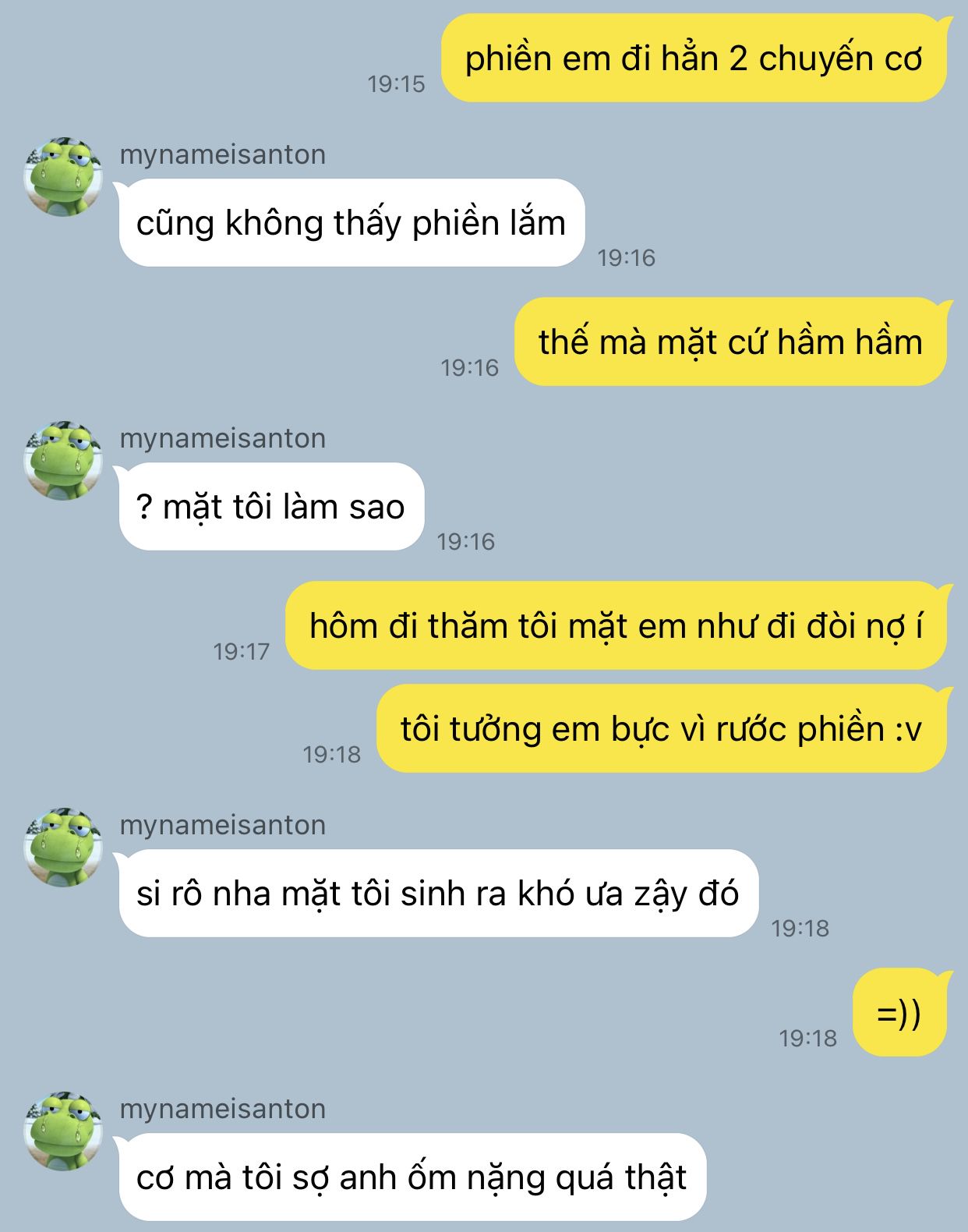This screenshot has height=1232, width=968.
Task: Tap the 19:15 timestamp
Action: (396, 84)
